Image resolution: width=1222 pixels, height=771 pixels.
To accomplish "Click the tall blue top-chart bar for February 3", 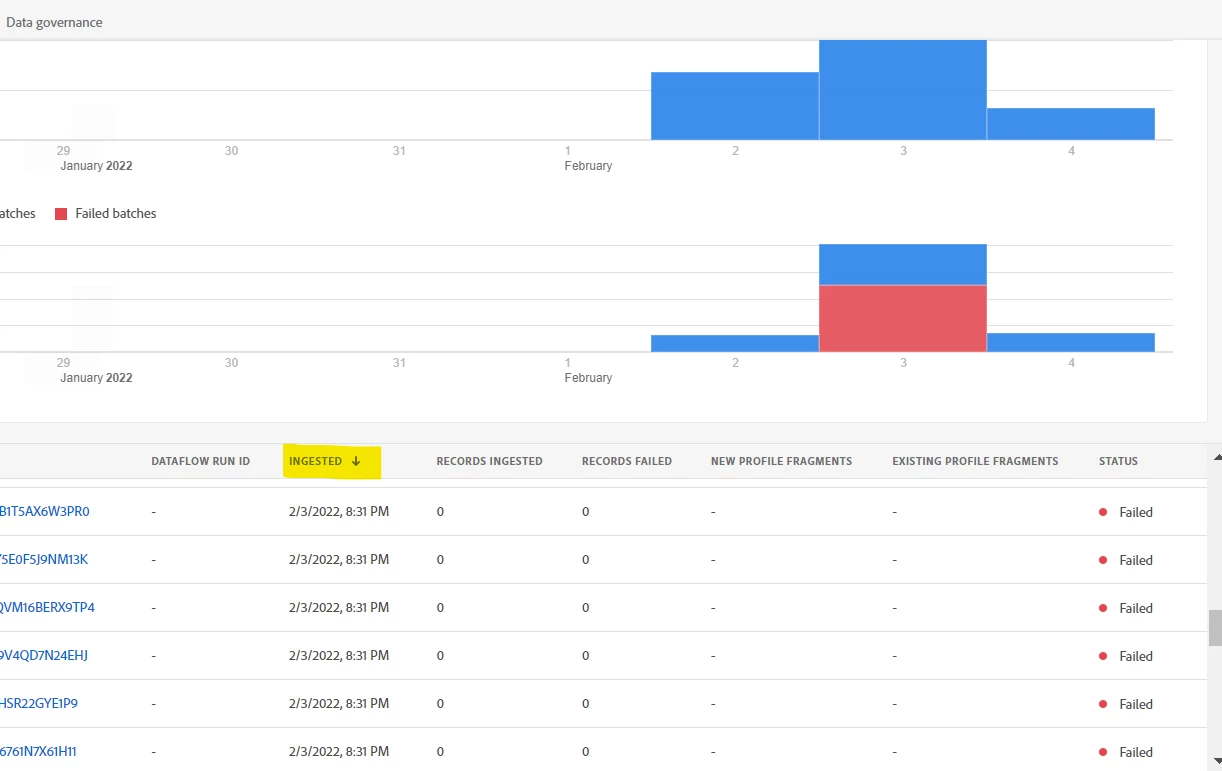I will point(903,90).
